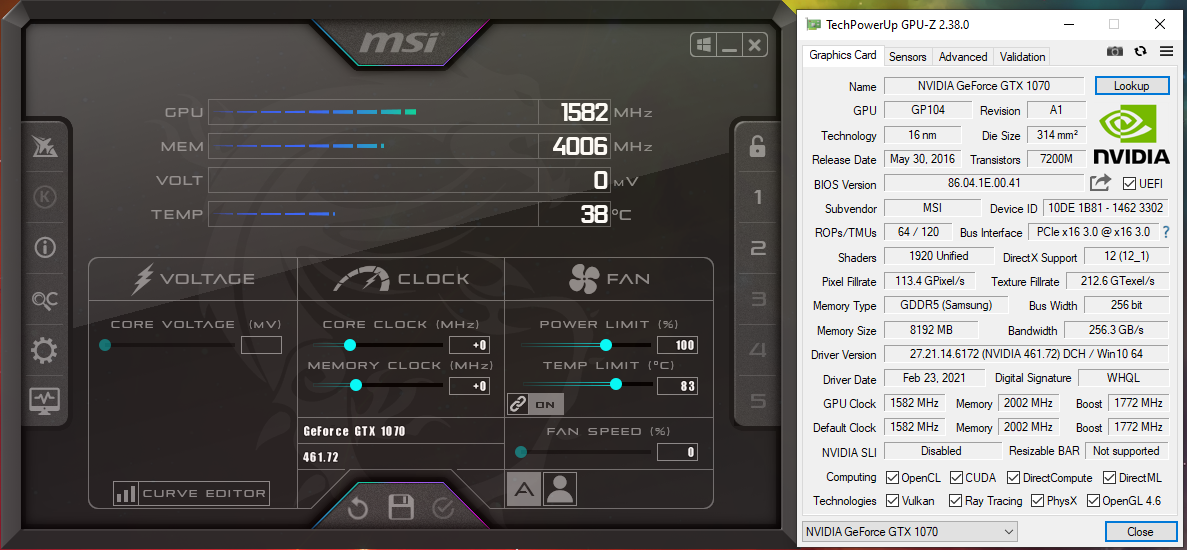Enable auto fan speed 'A' button
This screenshot has height=550, width=1187.
[x=523, y=489]
